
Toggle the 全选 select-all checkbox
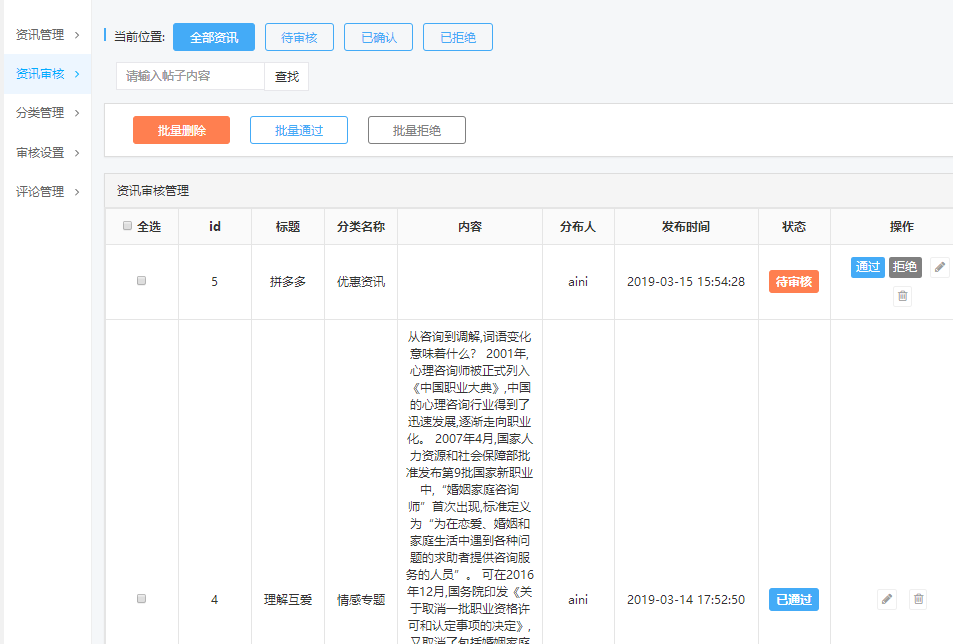(128, 226)
